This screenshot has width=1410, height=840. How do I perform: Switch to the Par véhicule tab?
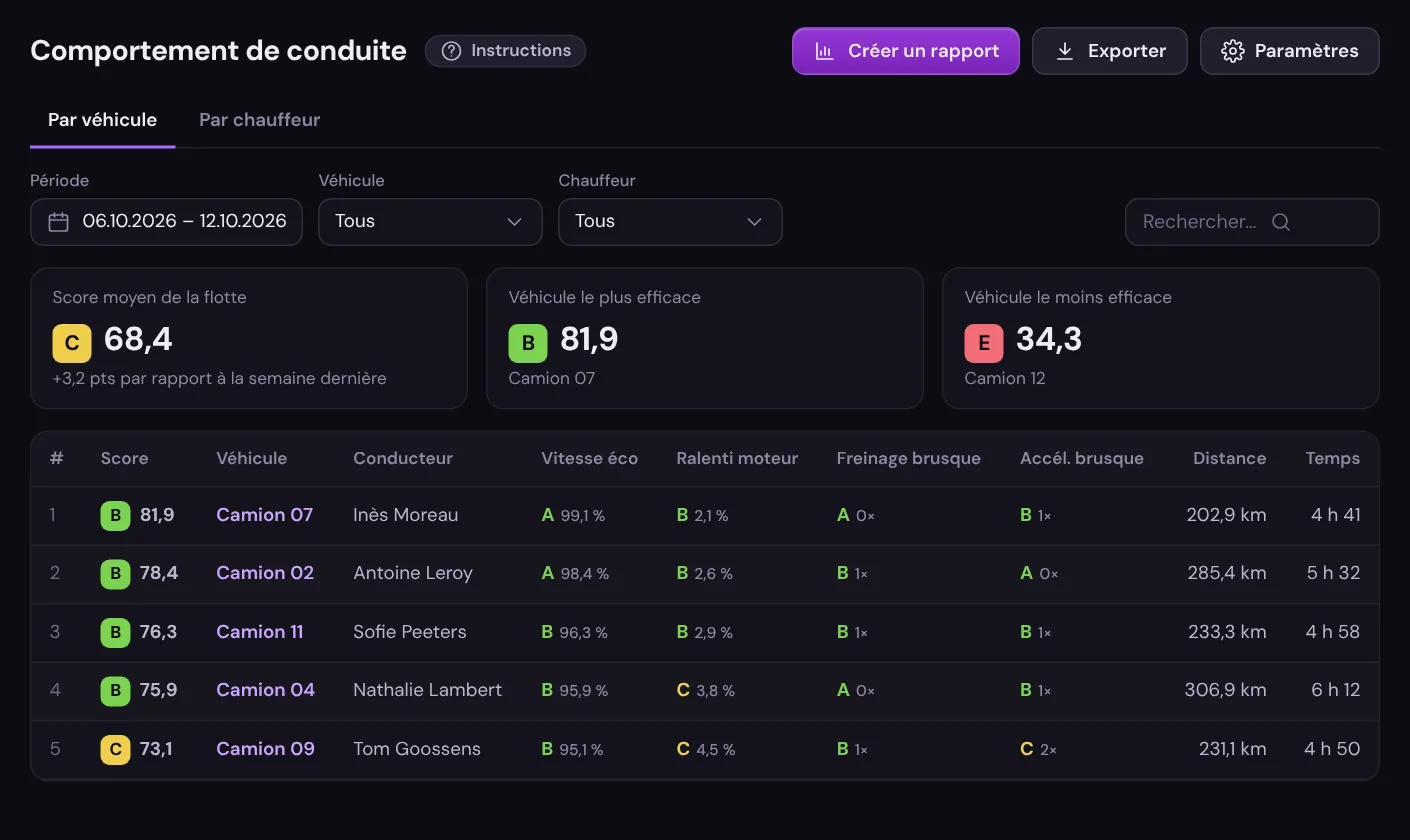tap(102, 120)
